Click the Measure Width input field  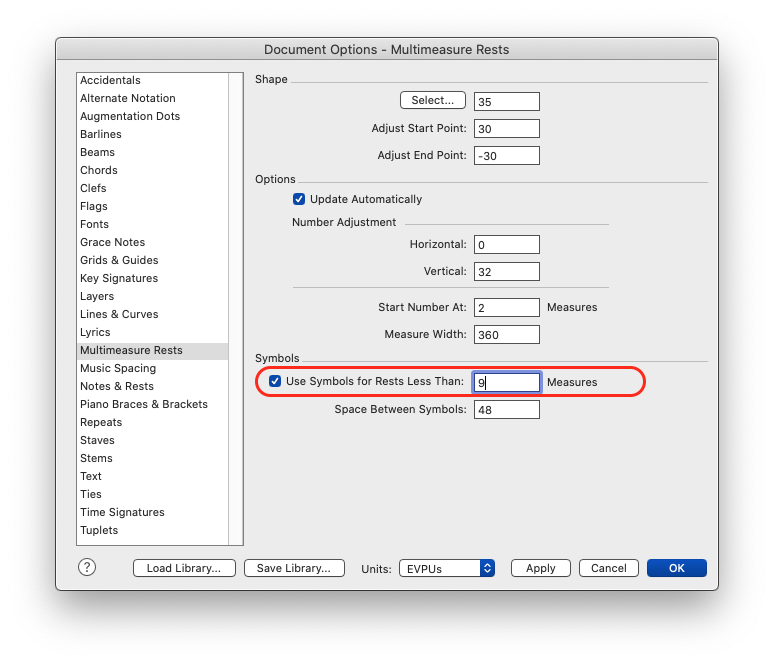pyautogui.click(x=506, y=335)
